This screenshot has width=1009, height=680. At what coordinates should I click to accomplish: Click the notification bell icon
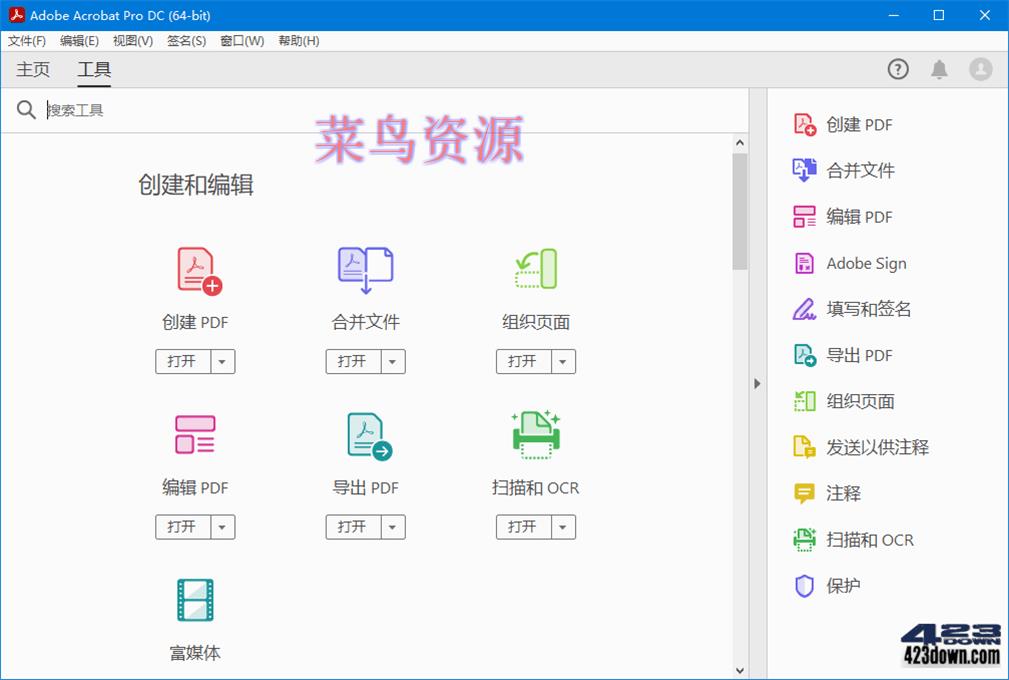[939, 69]
